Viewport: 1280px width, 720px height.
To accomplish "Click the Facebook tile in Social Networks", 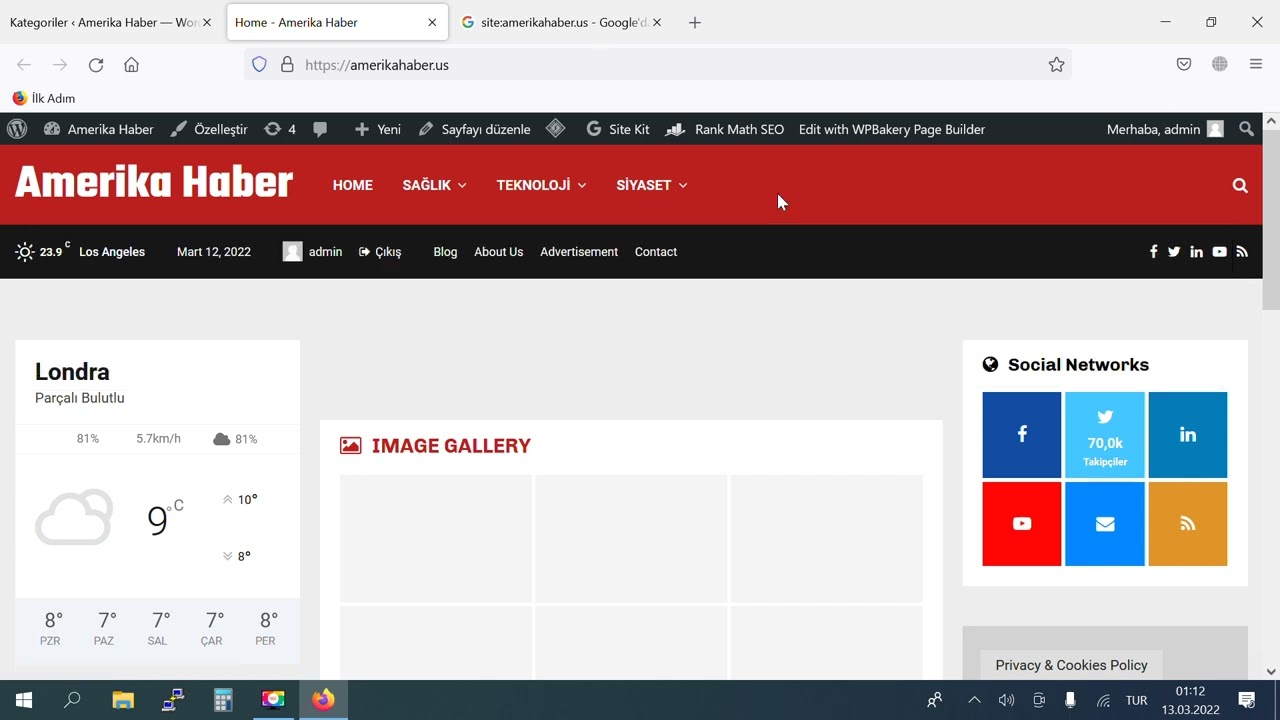I will tap(1022, 435).
